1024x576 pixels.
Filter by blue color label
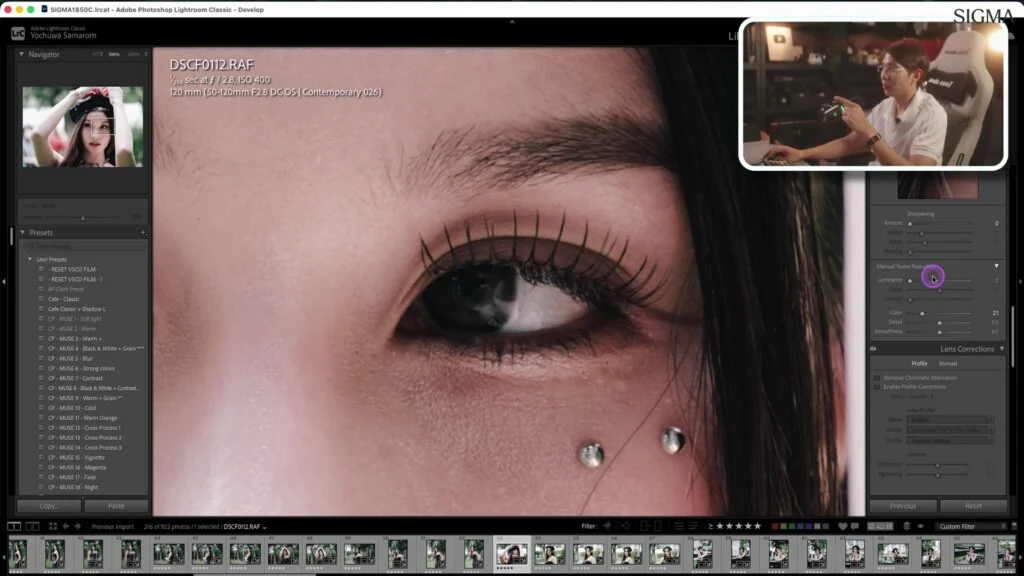[x=801, y=526]
